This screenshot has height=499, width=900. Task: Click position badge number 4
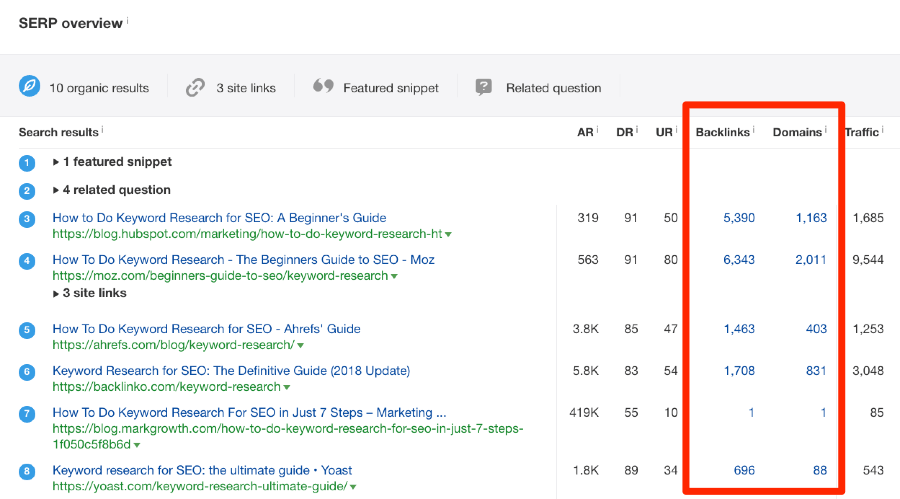tap(27, 261)
